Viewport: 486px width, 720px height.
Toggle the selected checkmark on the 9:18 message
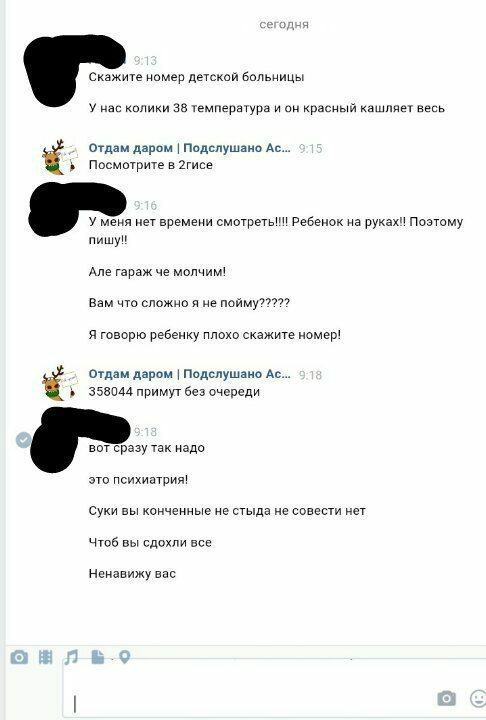(23, 440)
